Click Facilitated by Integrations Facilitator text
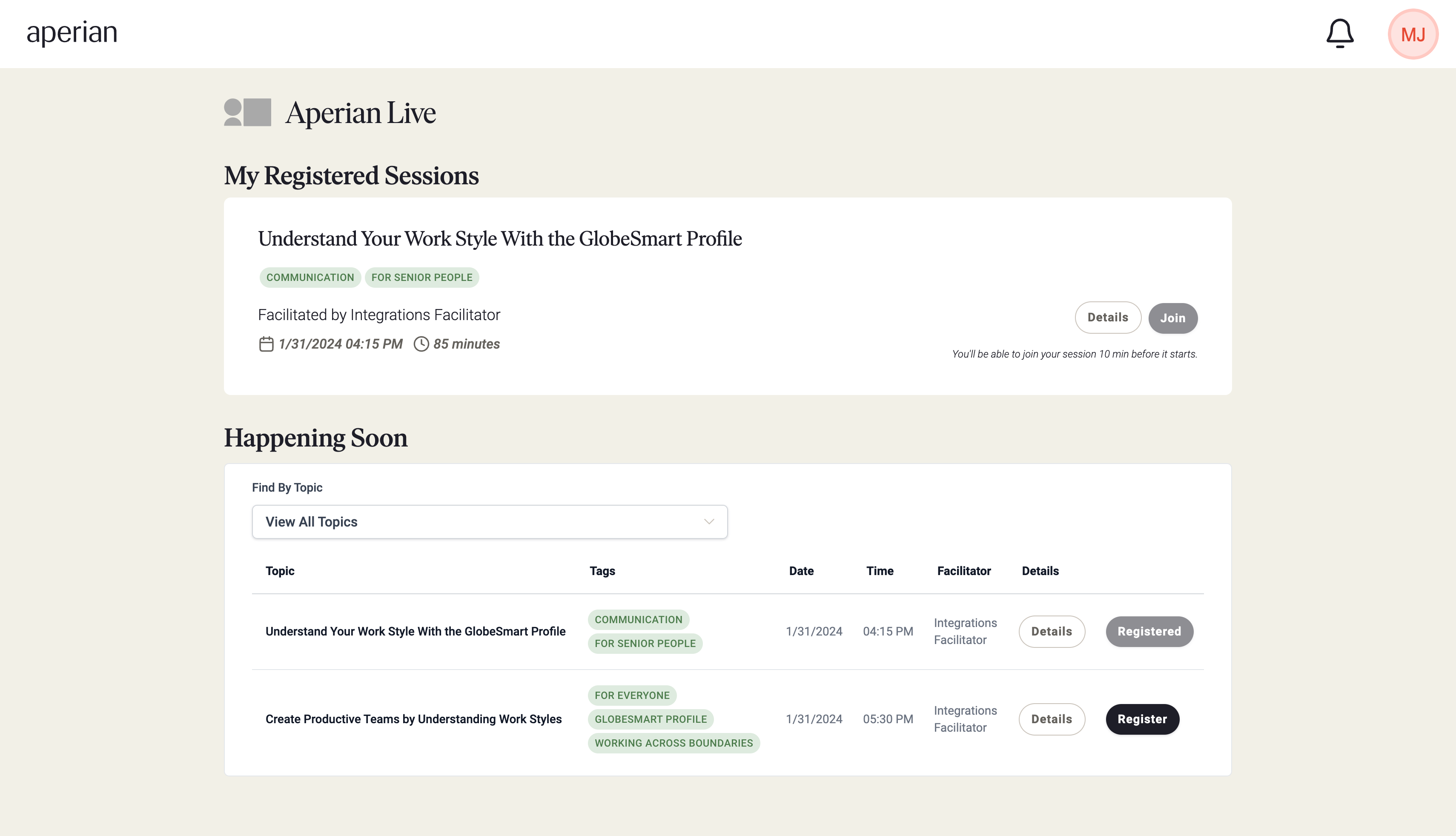 (379, 315)
